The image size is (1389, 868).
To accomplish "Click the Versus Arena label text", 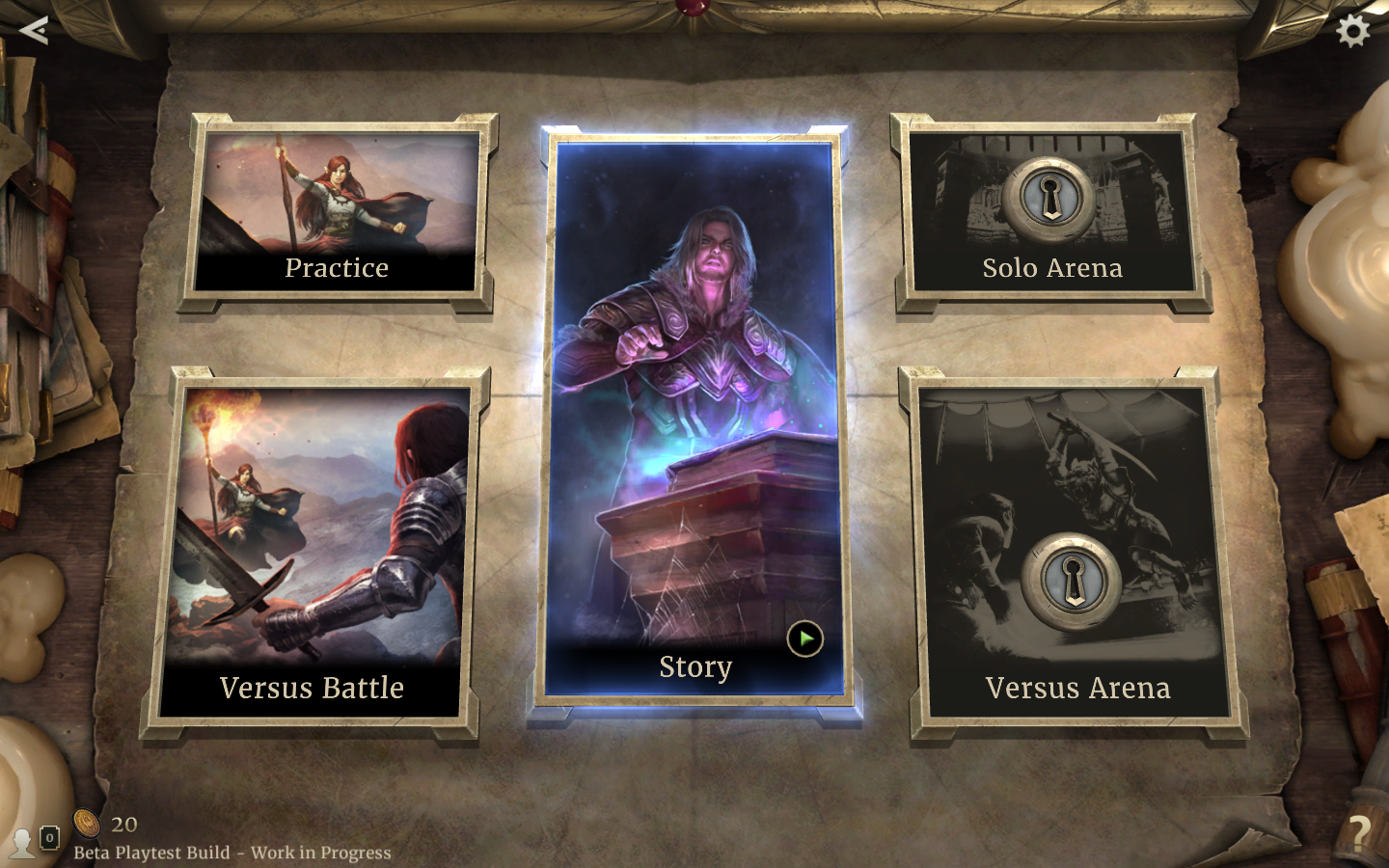I will [1077, 688].
